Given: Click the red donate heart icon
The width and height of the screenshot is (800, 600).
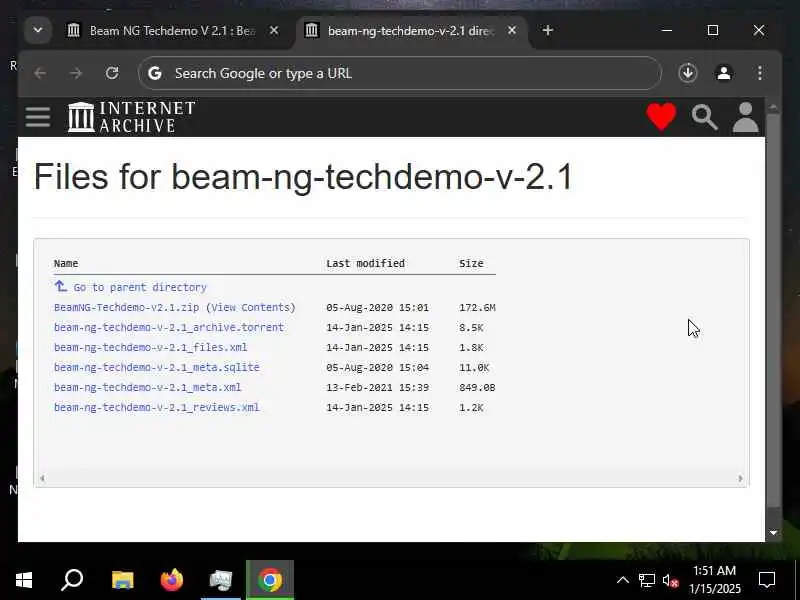Looking at the screenshot, I should click(x=661, y=117).
